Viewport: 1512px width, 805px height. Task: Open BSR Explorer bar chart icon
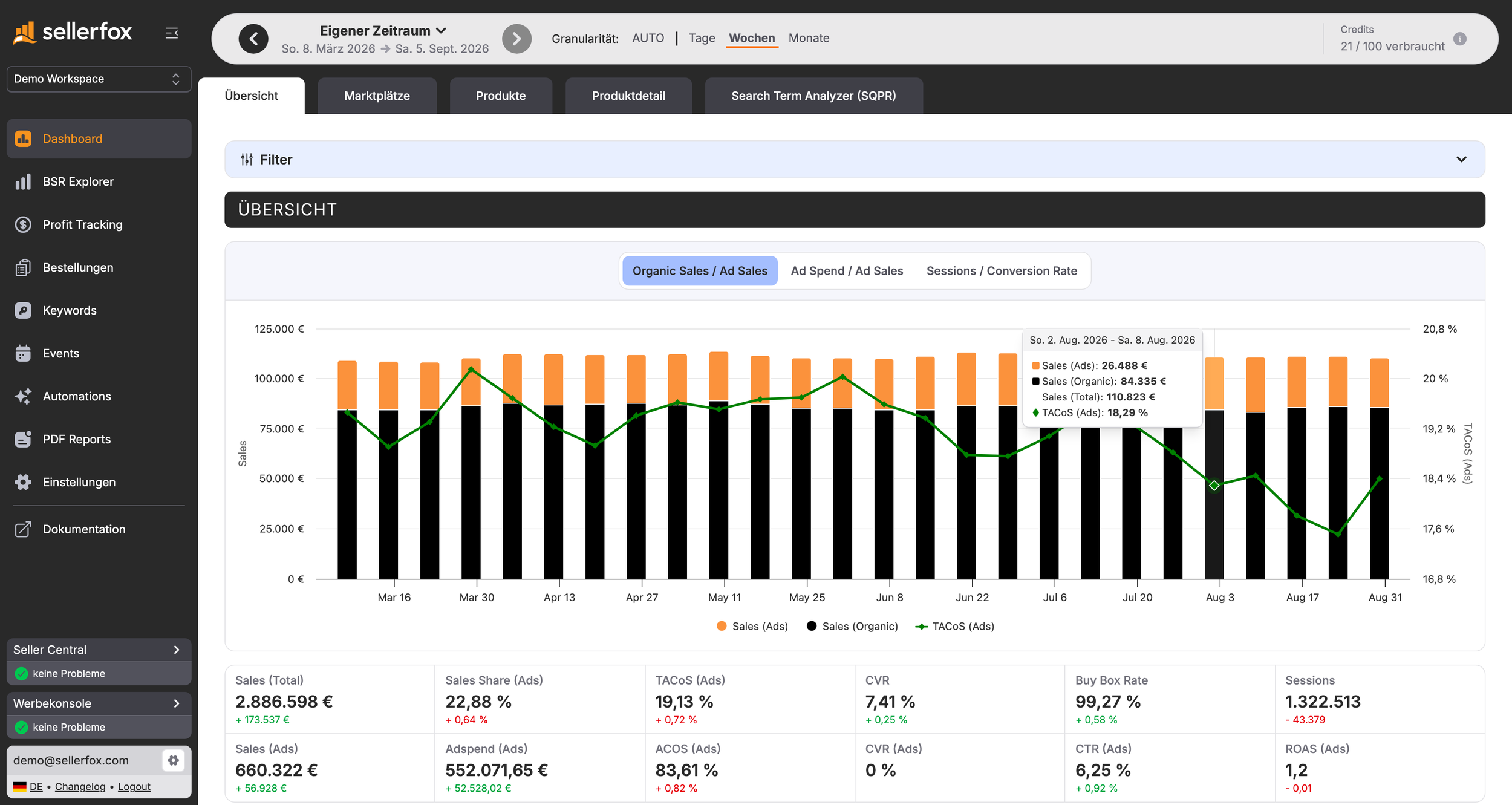point(23,181)
